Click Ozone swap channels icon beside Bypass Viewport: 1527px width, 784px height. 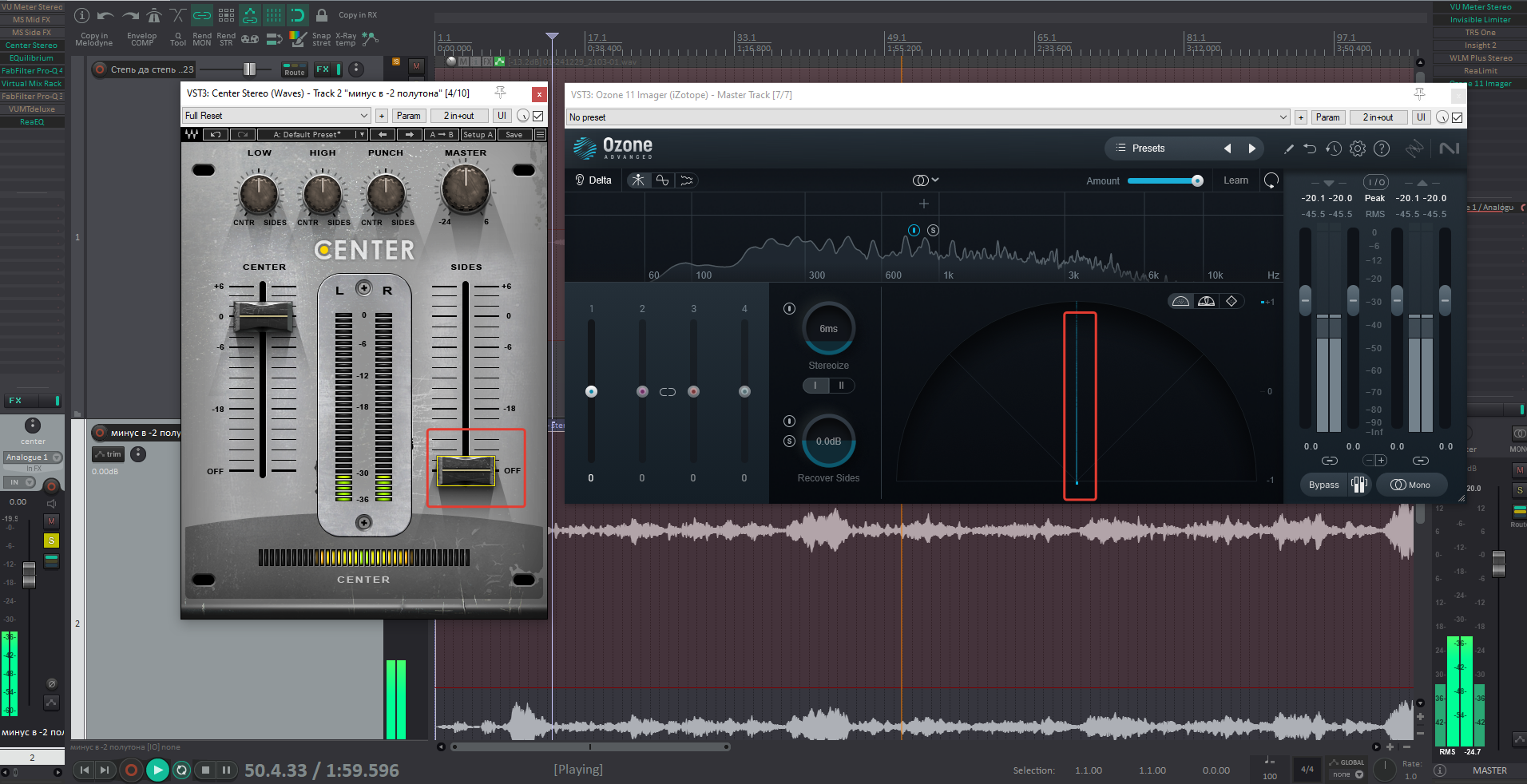[x=1358, y=485]
